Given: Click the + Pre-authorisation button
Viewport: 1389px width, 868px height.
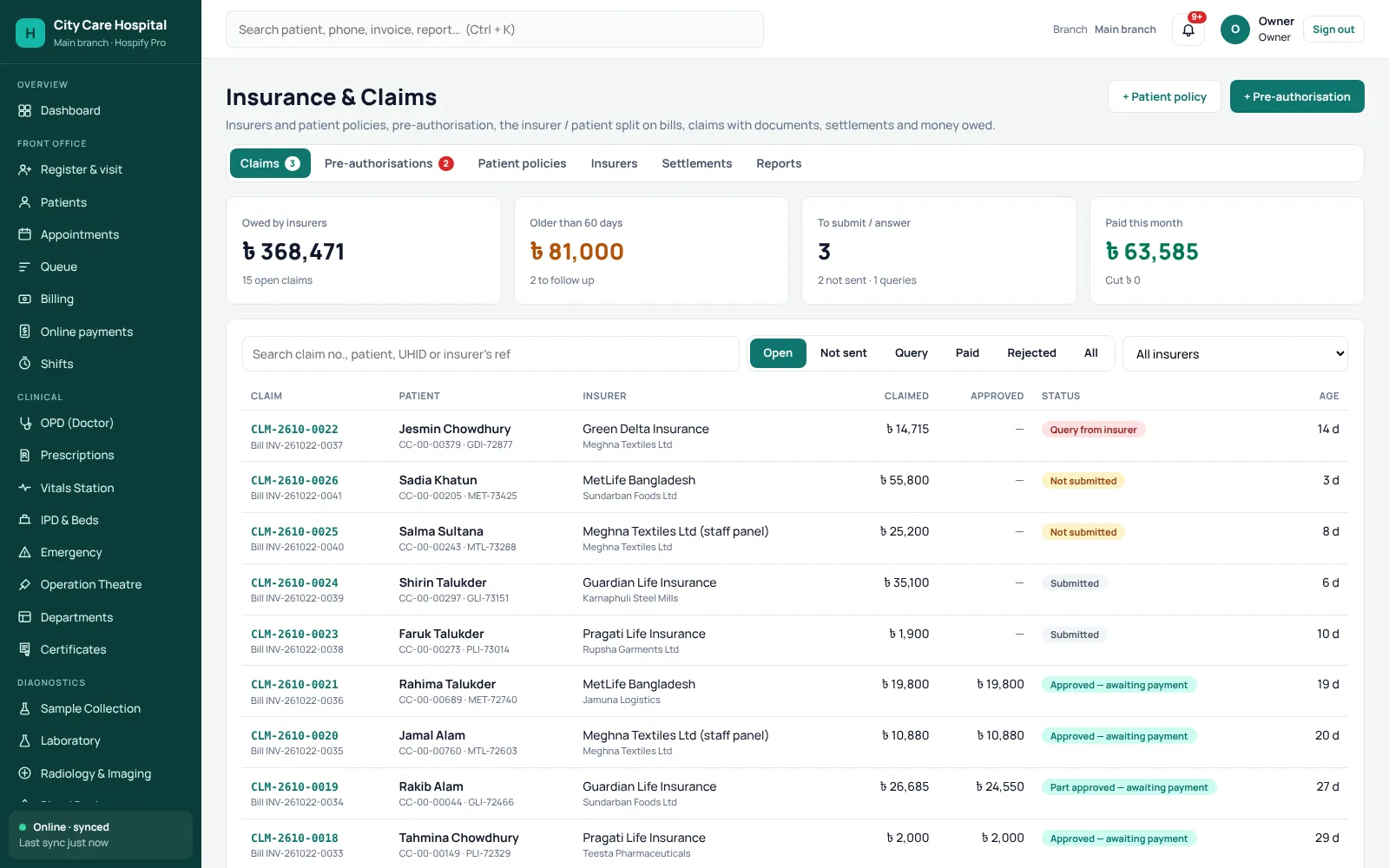Looking at the screenshot, I should 1297,96.
